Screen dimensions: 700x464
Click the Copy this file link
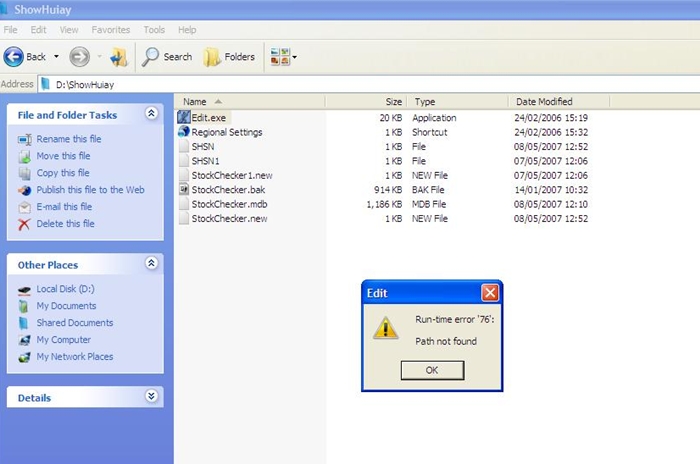coord(63,173)
